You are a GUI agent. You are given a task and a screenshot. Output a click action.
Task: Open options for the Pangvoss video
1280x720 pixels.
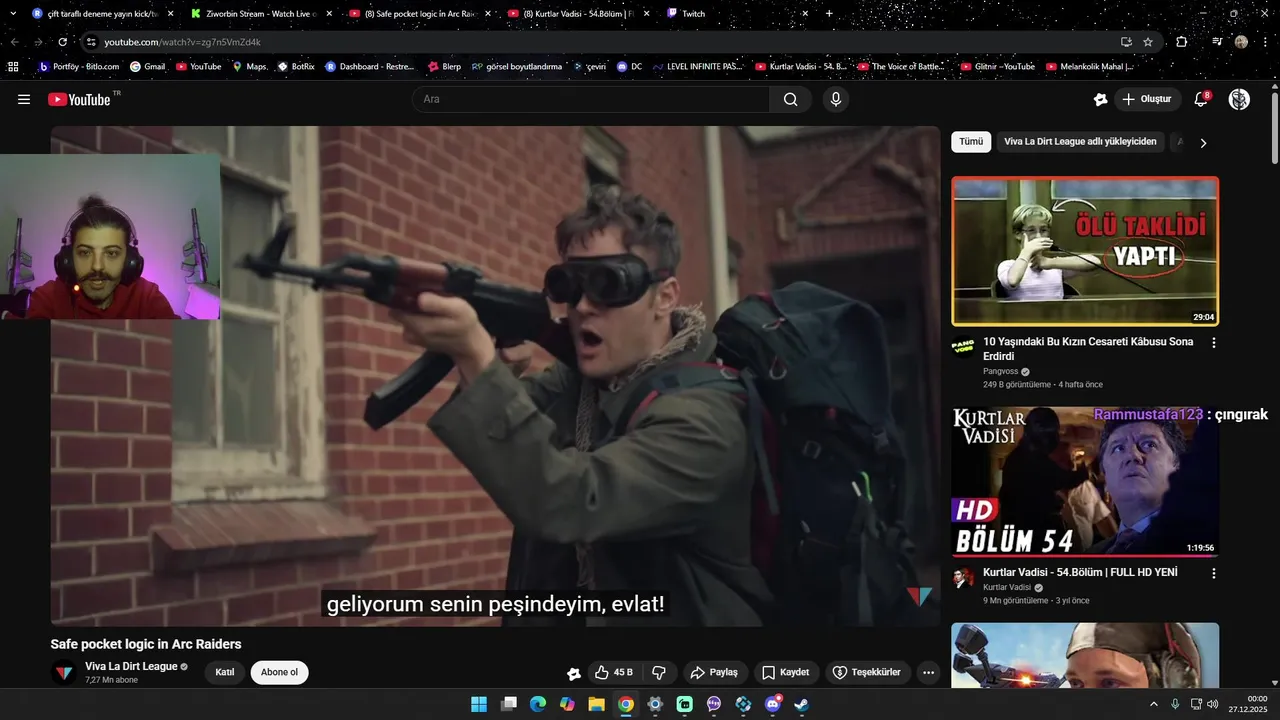click(1214, 342)
